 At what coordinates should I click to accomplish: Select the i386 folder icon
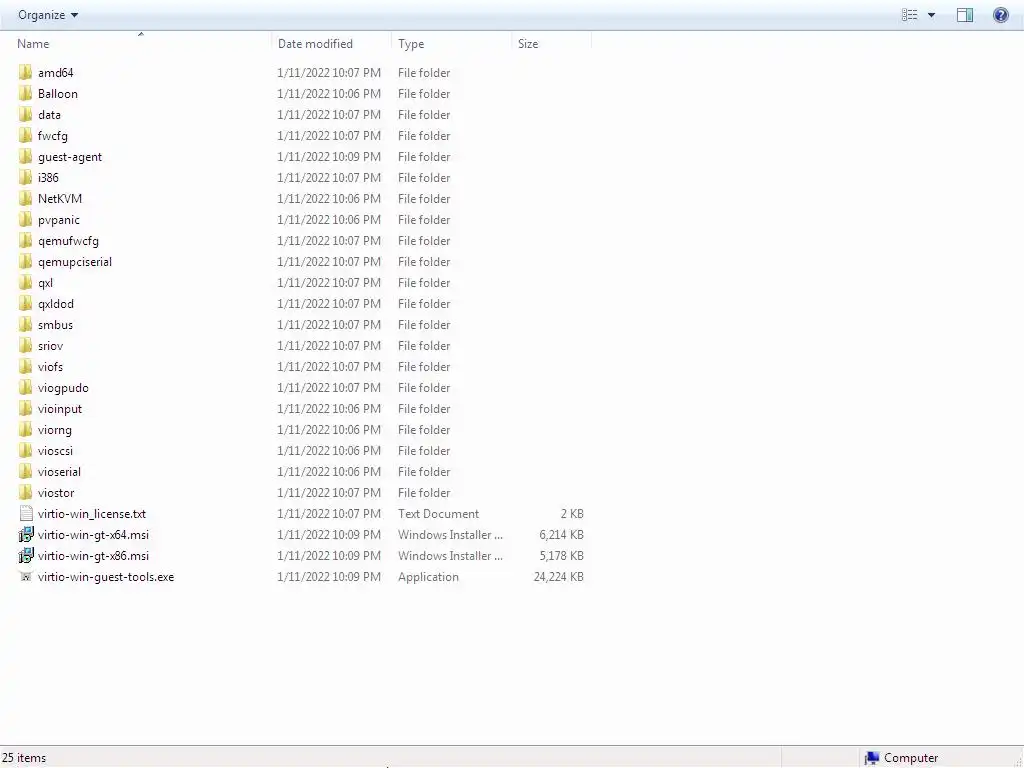(x=25, y=178)
